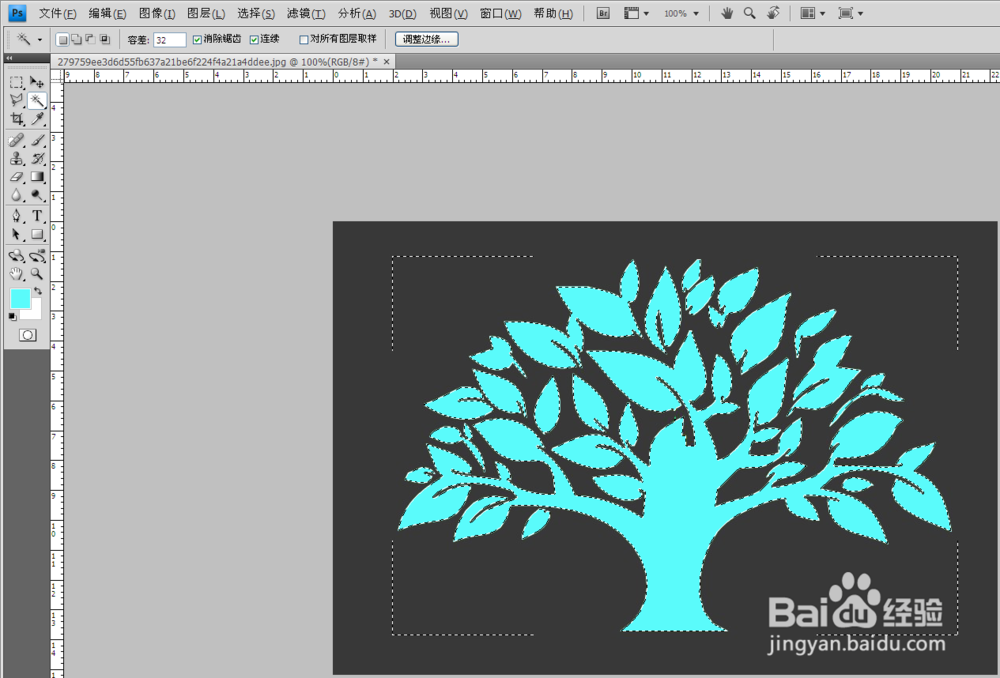Uncheck the 连续 contiguous checkbox

(x=254, y=40)
